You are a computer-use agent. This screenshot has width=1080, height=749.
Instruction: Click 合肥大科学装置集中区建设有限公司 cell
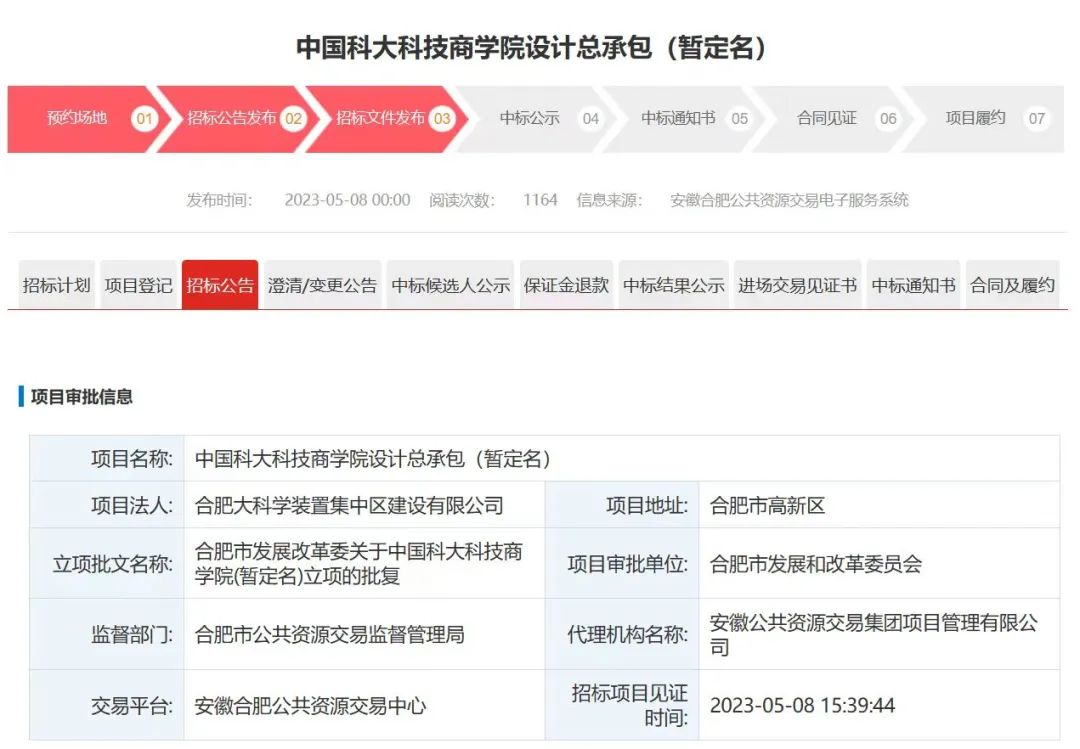pyautogui.click(x=364, y=505)
